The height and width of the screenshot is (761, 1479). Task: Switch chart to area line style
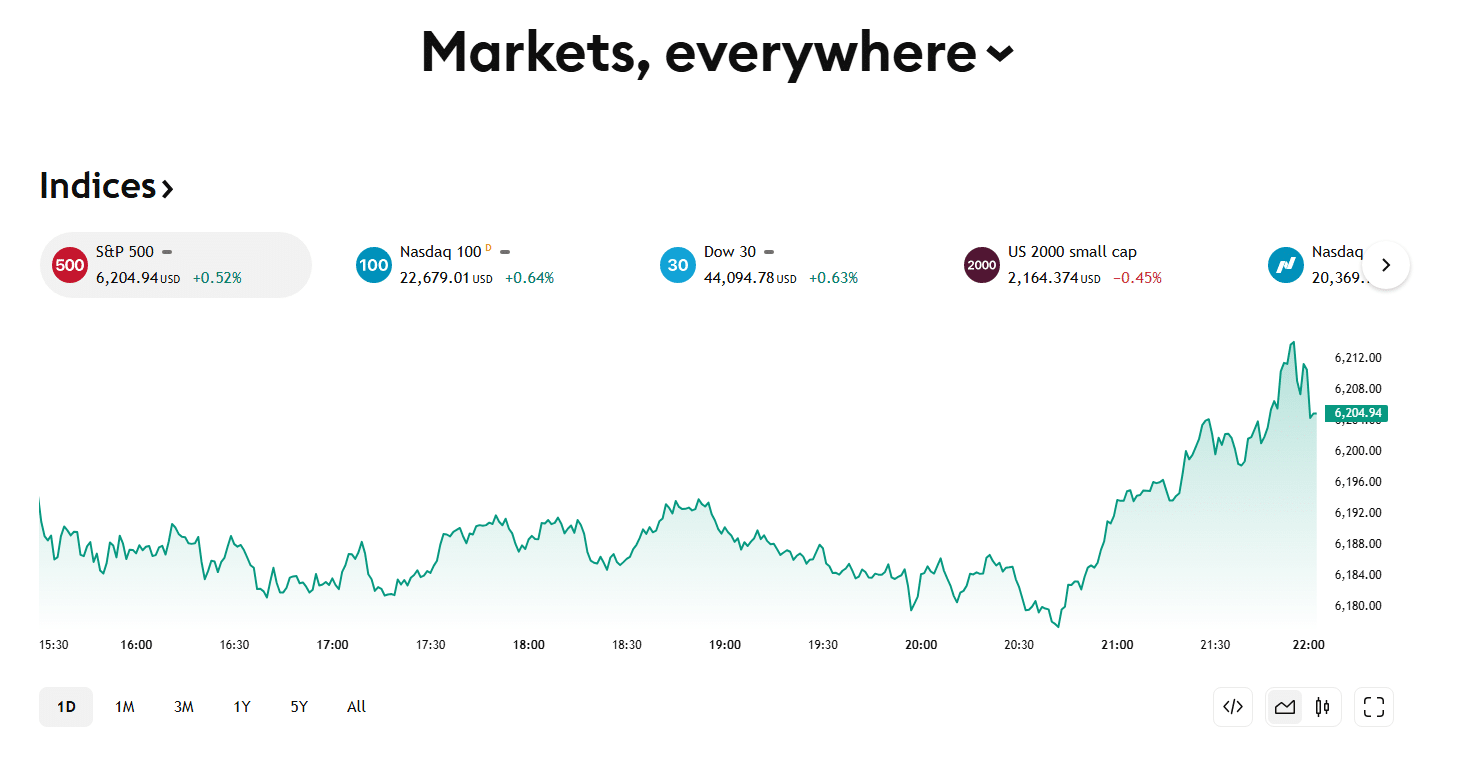(1285, 707)
